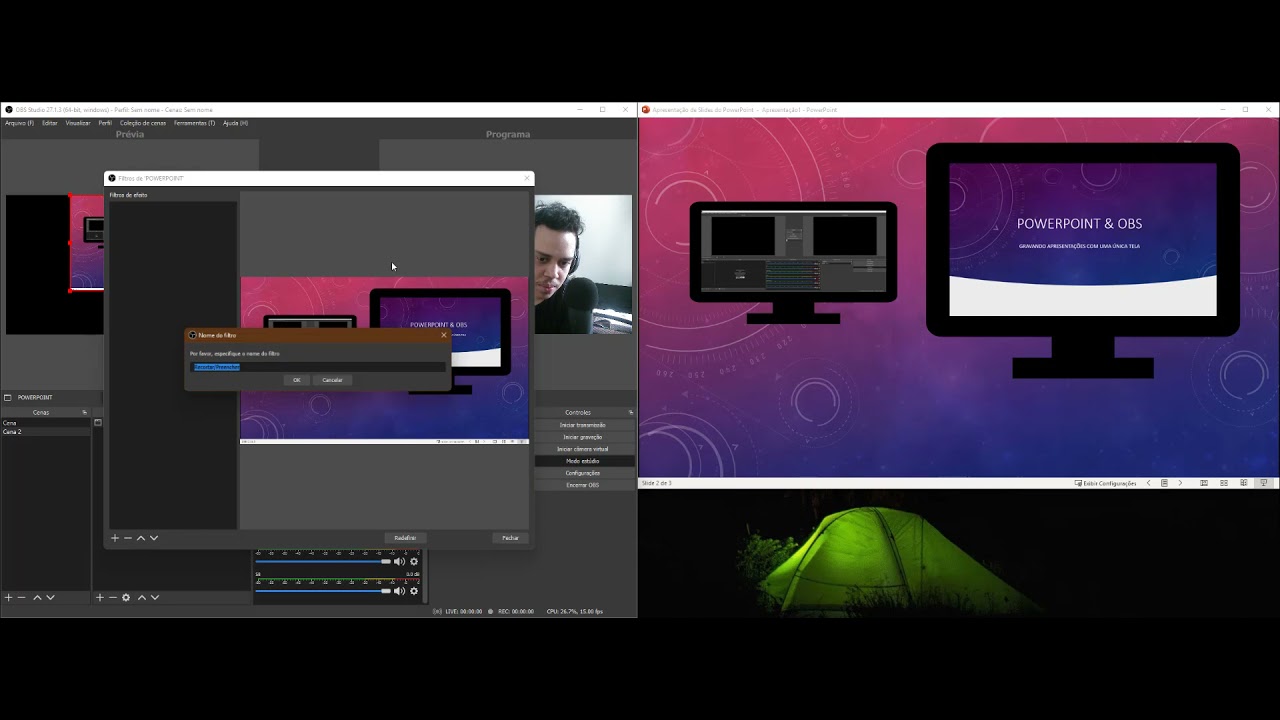This screenshot has width=1280, height=720.
Task: Open settings gear of lower audio channel
Action: click(414, 591)
